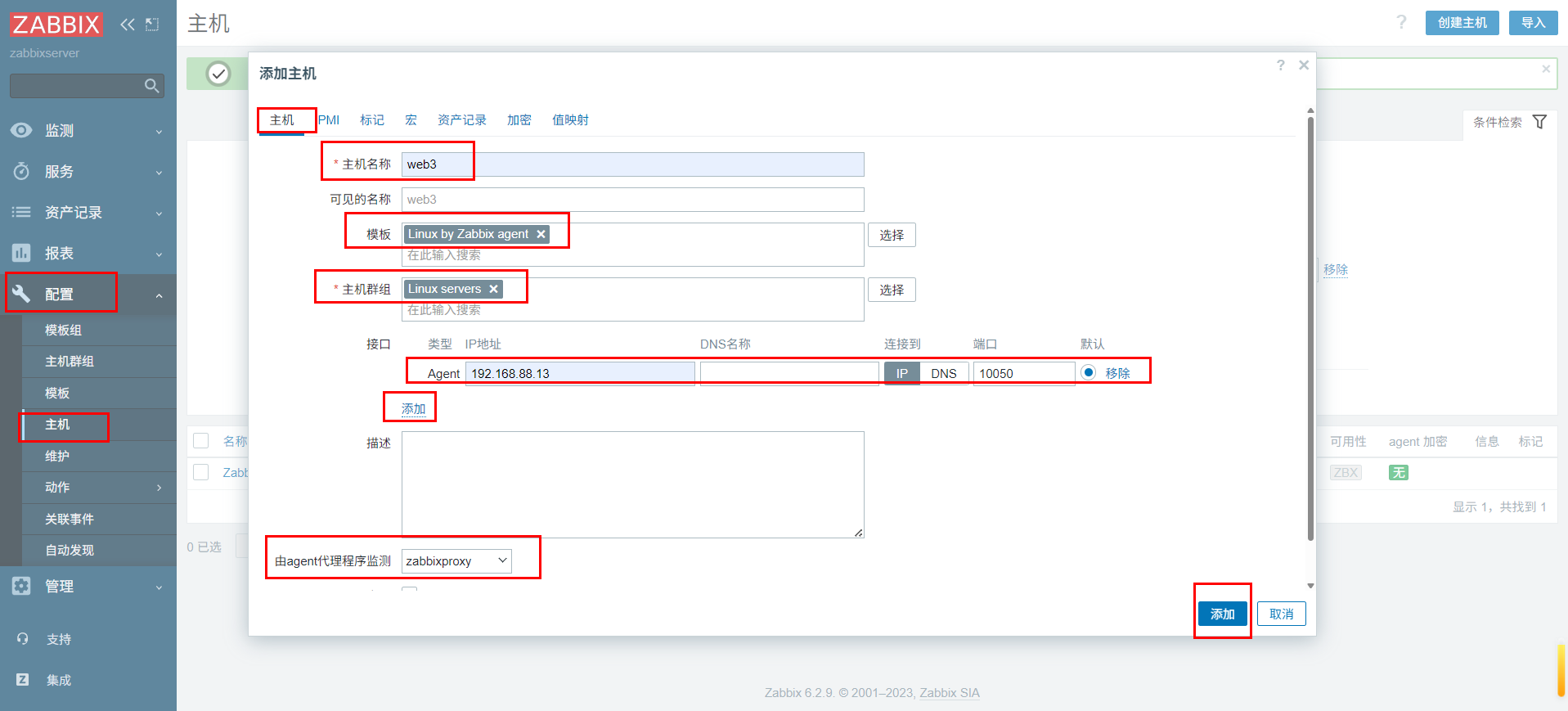Screen dimensions: 1568x711
Task: Open the 服务 services clock icon
Action: 21,171
